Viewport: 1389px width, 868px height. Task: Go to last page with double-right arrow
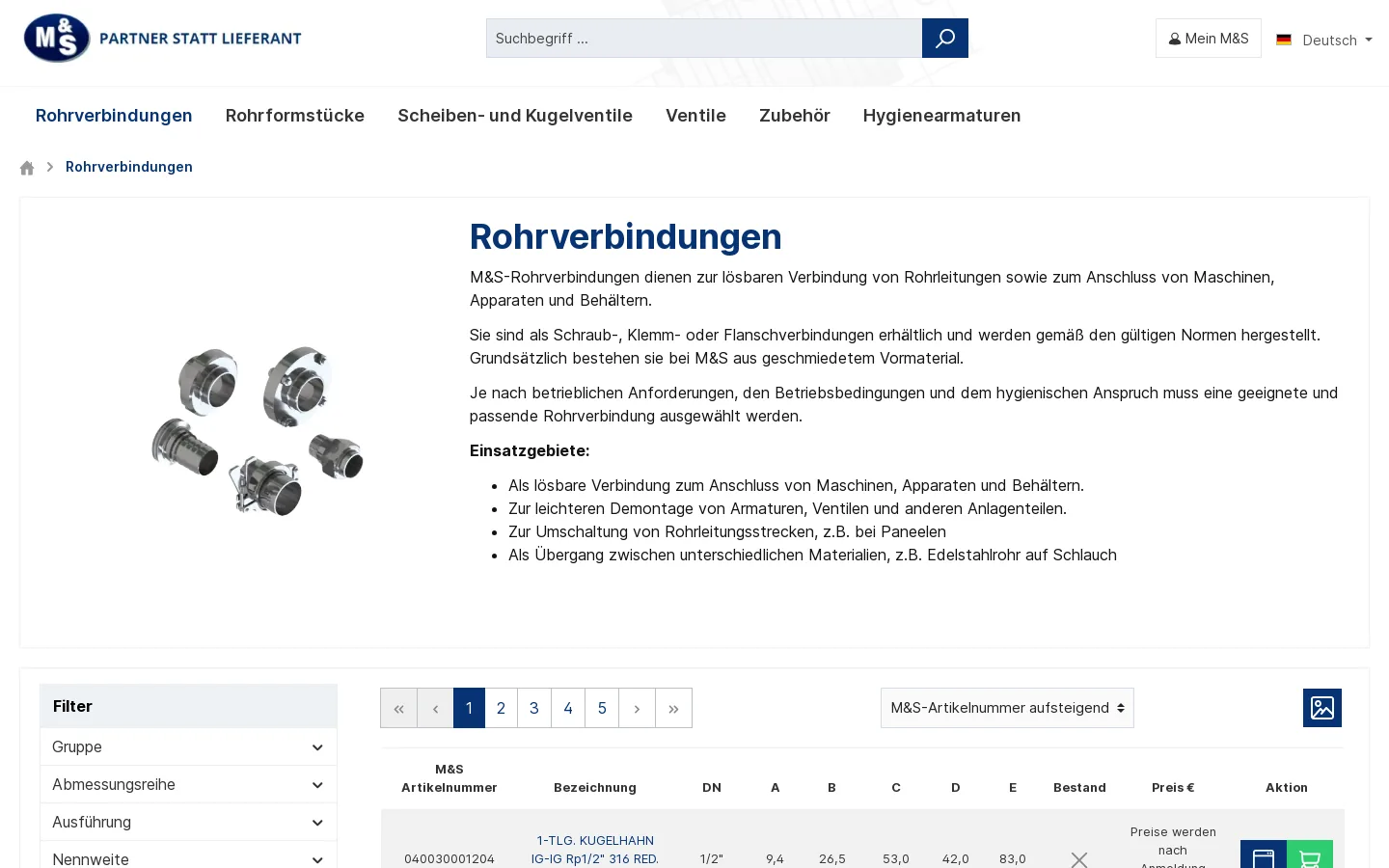(x=673, y=708)
